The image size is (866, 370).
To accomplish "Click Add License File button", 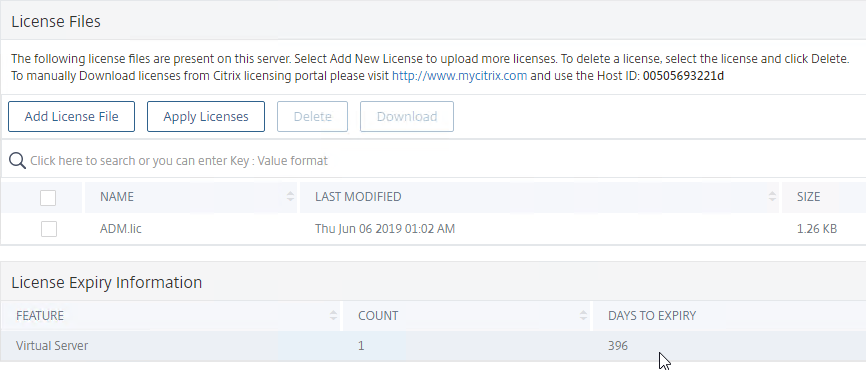I will click(x=71, y=117).
